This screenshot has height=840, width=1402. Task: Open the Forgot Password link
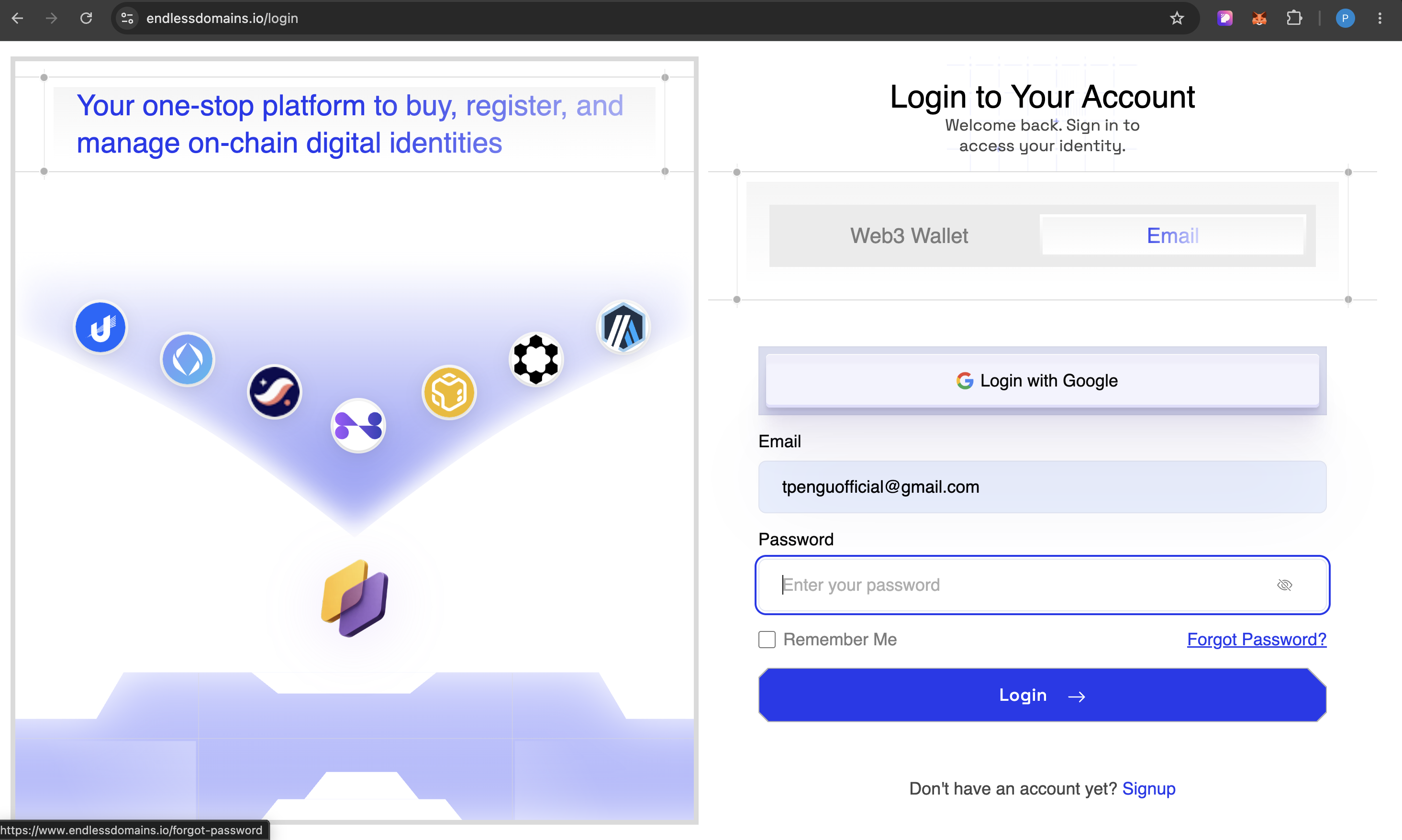click(1257, 640)
